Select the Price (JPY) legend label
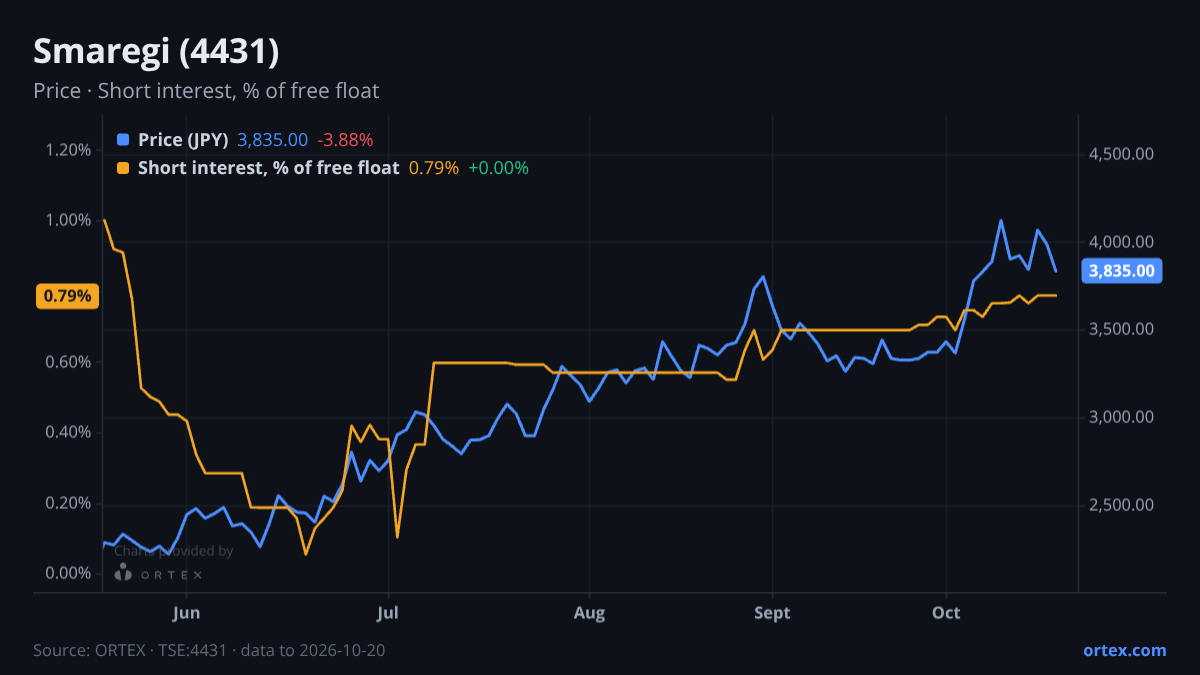The image size is (1200, 675). tap(183, 140)
